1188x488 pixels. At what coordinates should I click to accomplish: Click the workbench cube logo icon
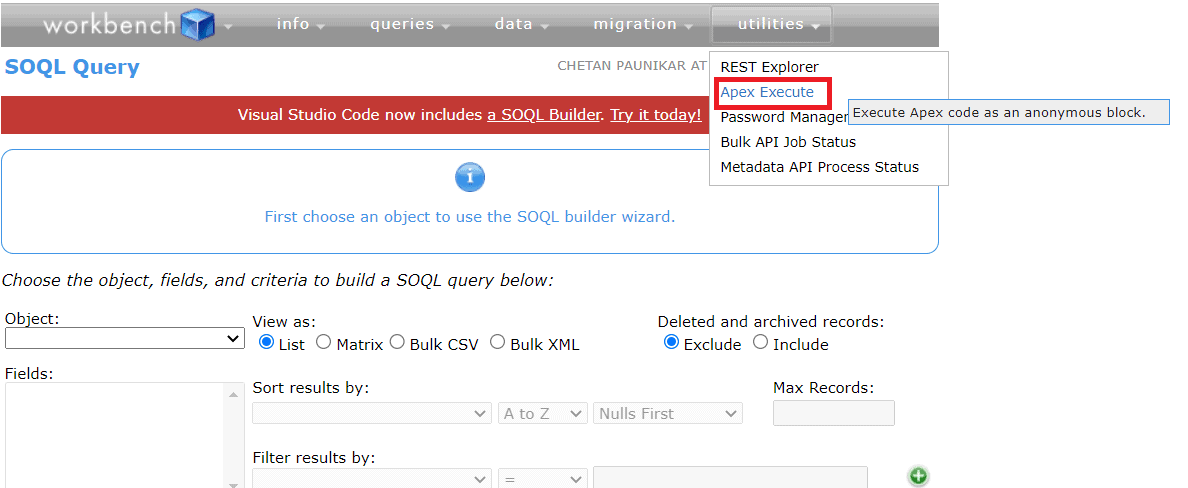197,25
